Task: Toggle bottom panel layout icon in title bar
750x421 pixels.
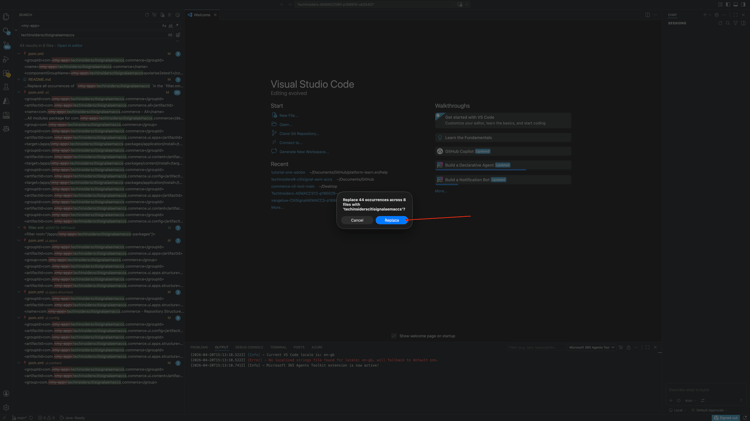Action: [736, 4]
